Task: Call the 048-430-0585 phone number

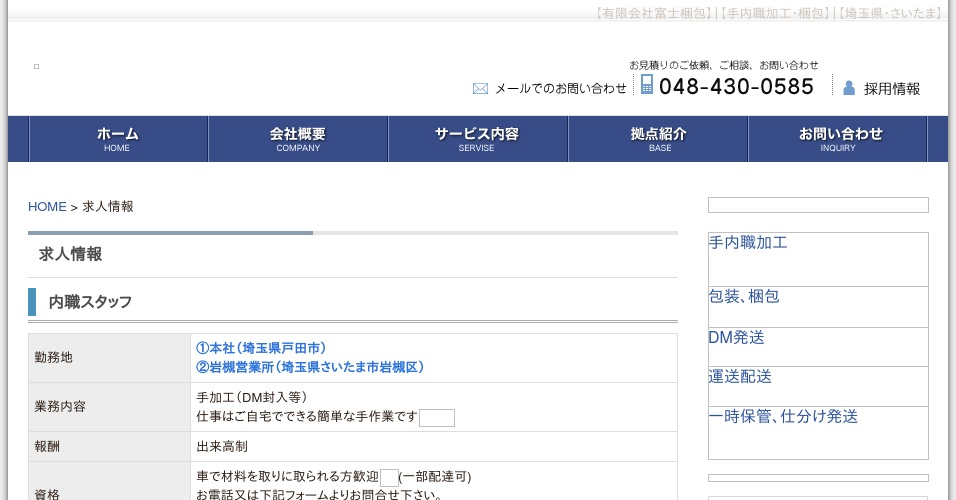Action: [x=736, y=87]
